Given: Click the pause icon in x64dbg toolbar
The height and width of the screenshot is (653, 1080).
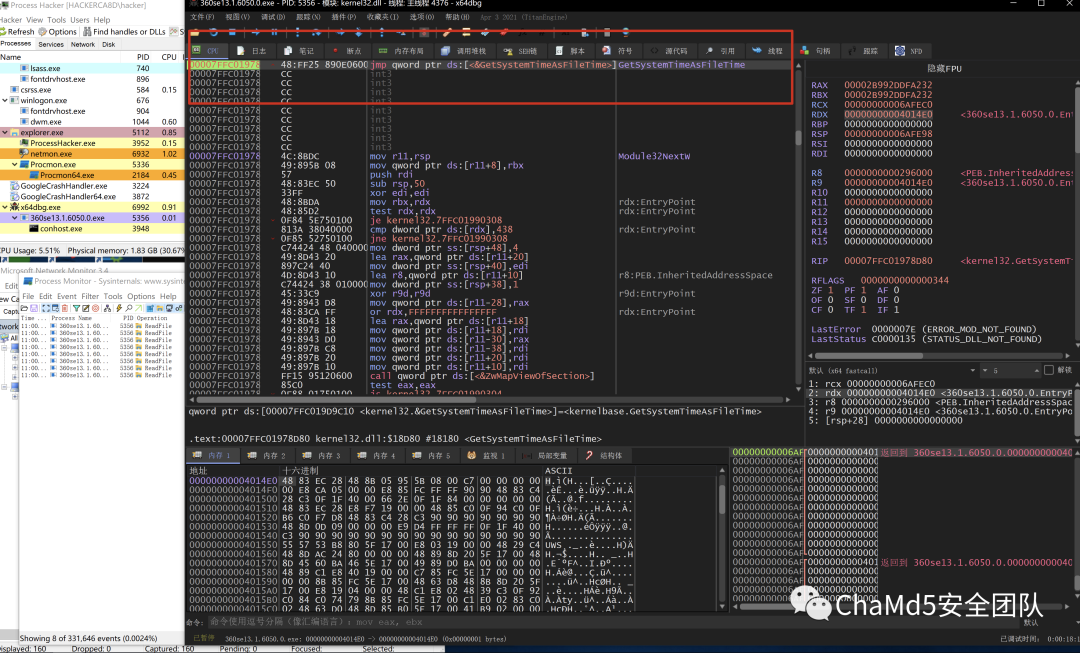Looking at the screenshot, I should (274, 32).
